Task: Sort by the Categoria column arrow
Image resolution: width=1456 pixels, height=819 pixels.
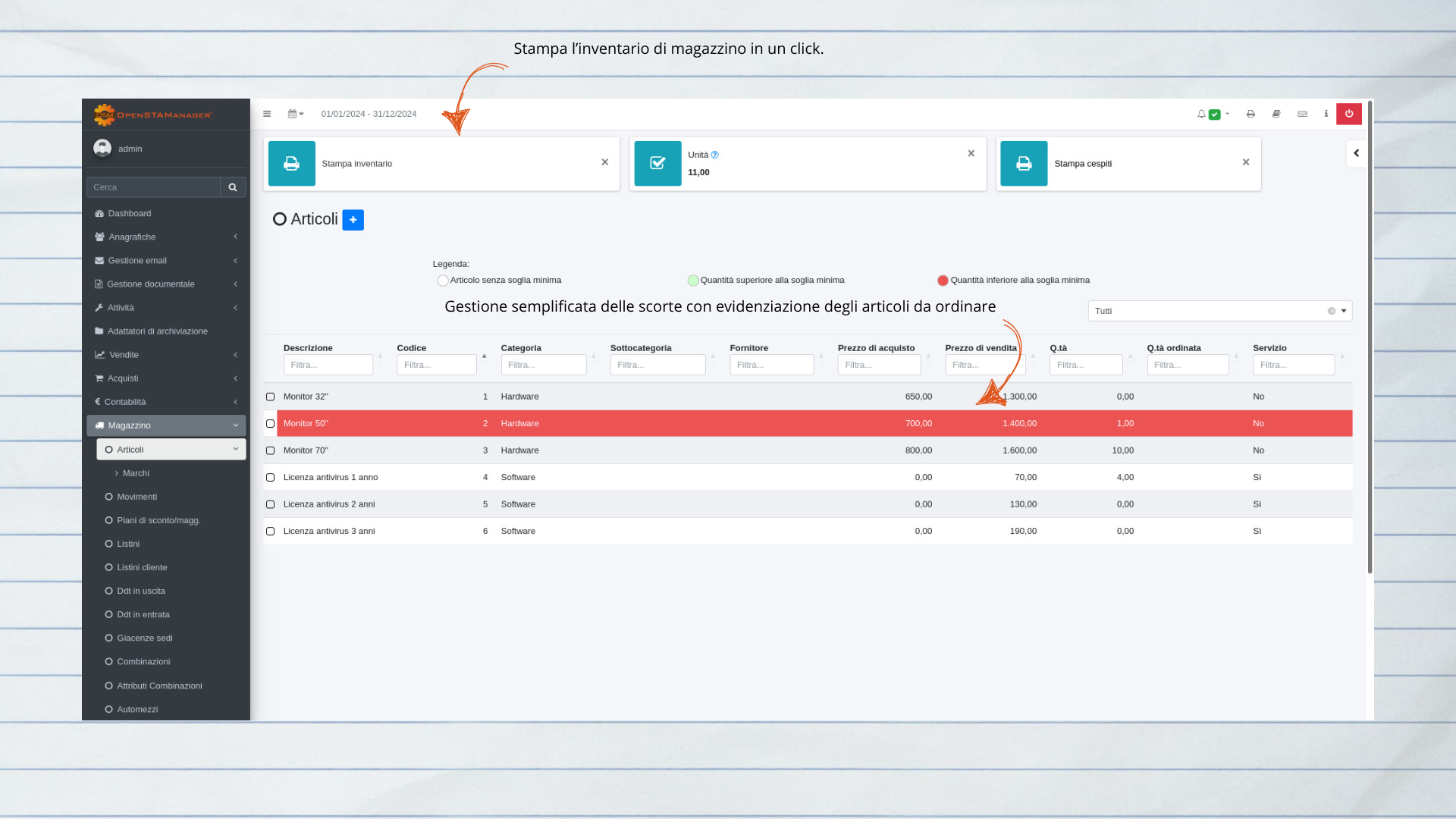Action: click(x=594, y=356)
